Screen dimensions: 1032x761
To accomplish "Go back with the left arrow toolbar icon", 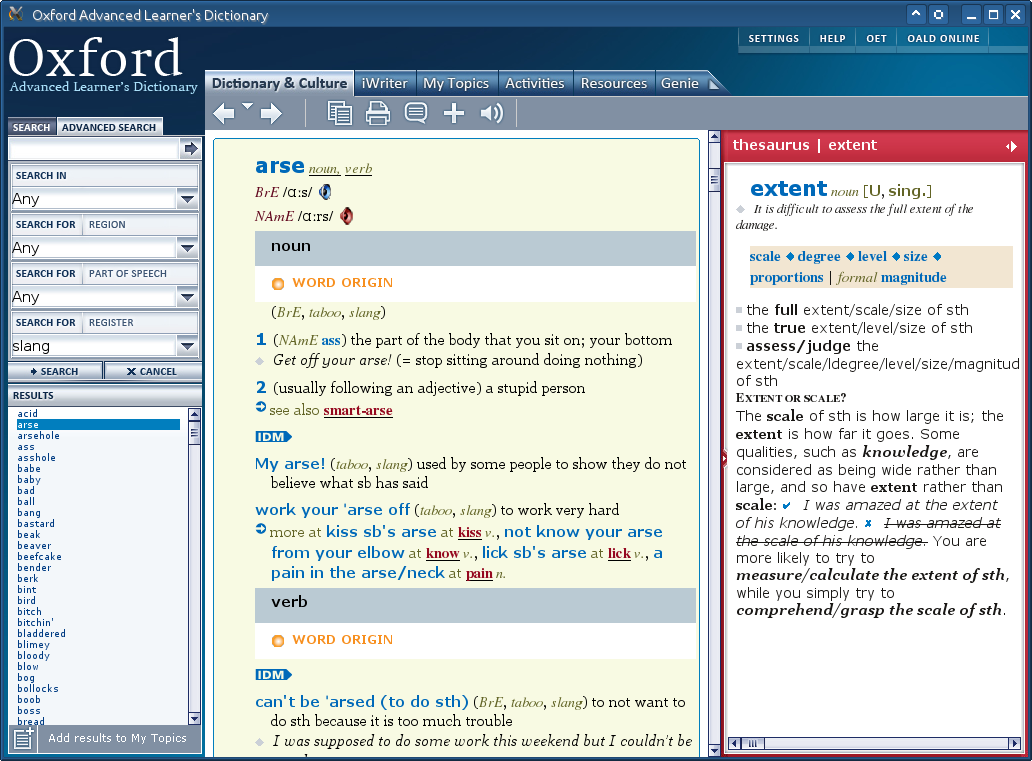I will click(x=224, y=113).
